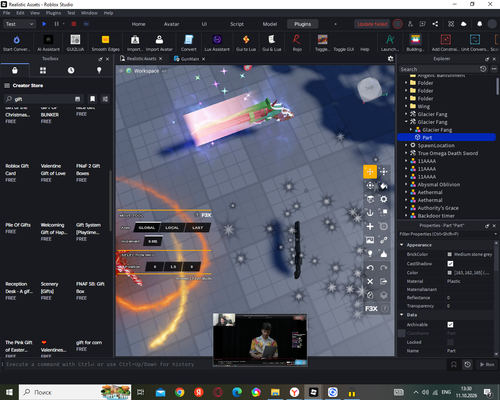Click the Start Converter plugin icon

[x=16, y=40]
